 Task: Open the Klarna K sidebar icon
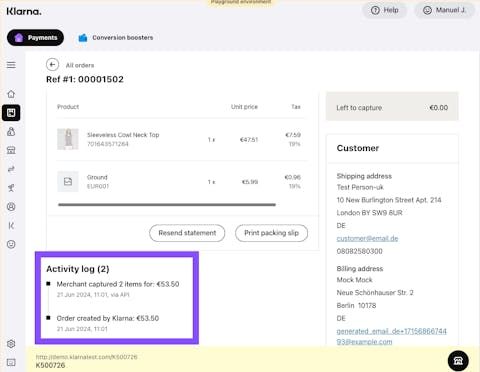[11, 226]
